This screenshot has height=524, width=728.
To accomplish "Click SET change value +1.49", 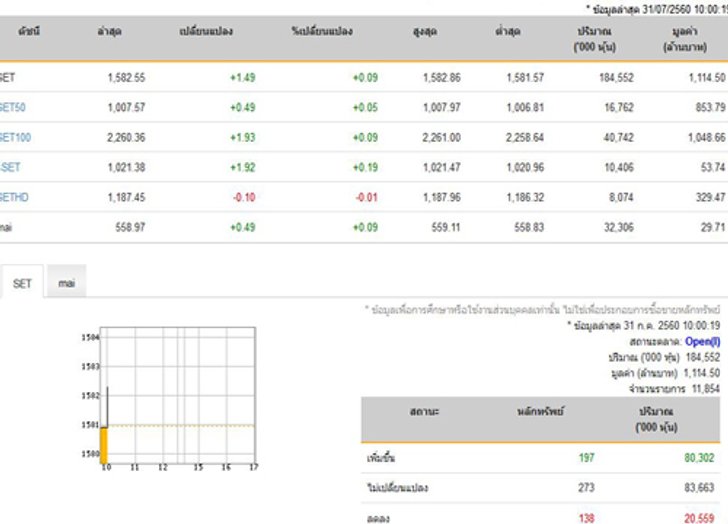I will point(243,78).
